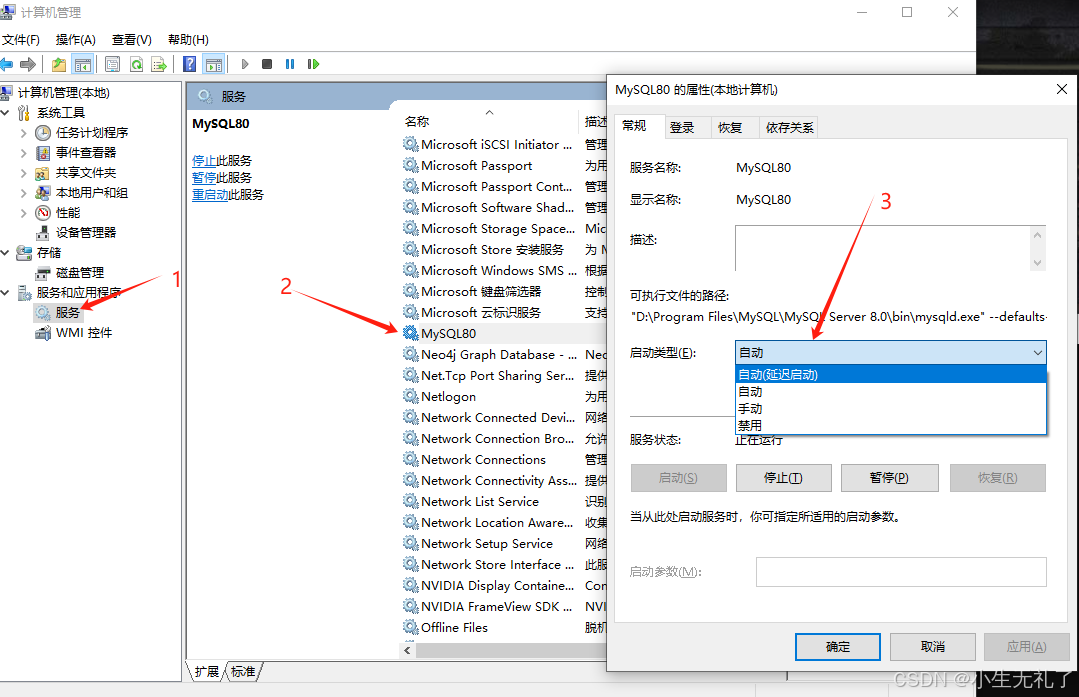
Task: Select 共享文件夹 in the tree
Action: 86,172
